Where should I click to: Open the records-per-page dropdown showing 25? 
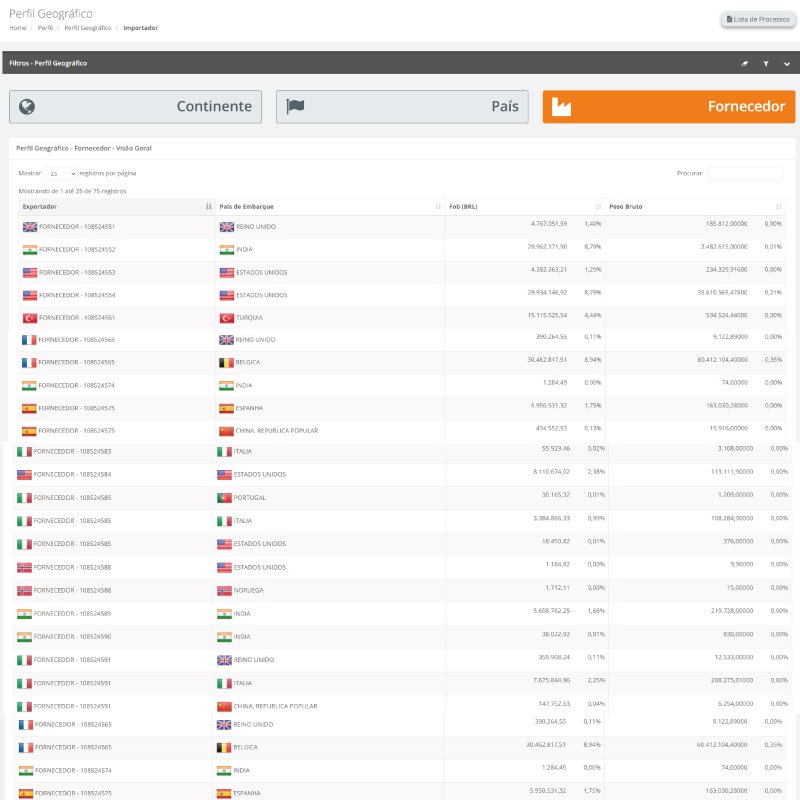pyautogui.click(x=60, y=173)
